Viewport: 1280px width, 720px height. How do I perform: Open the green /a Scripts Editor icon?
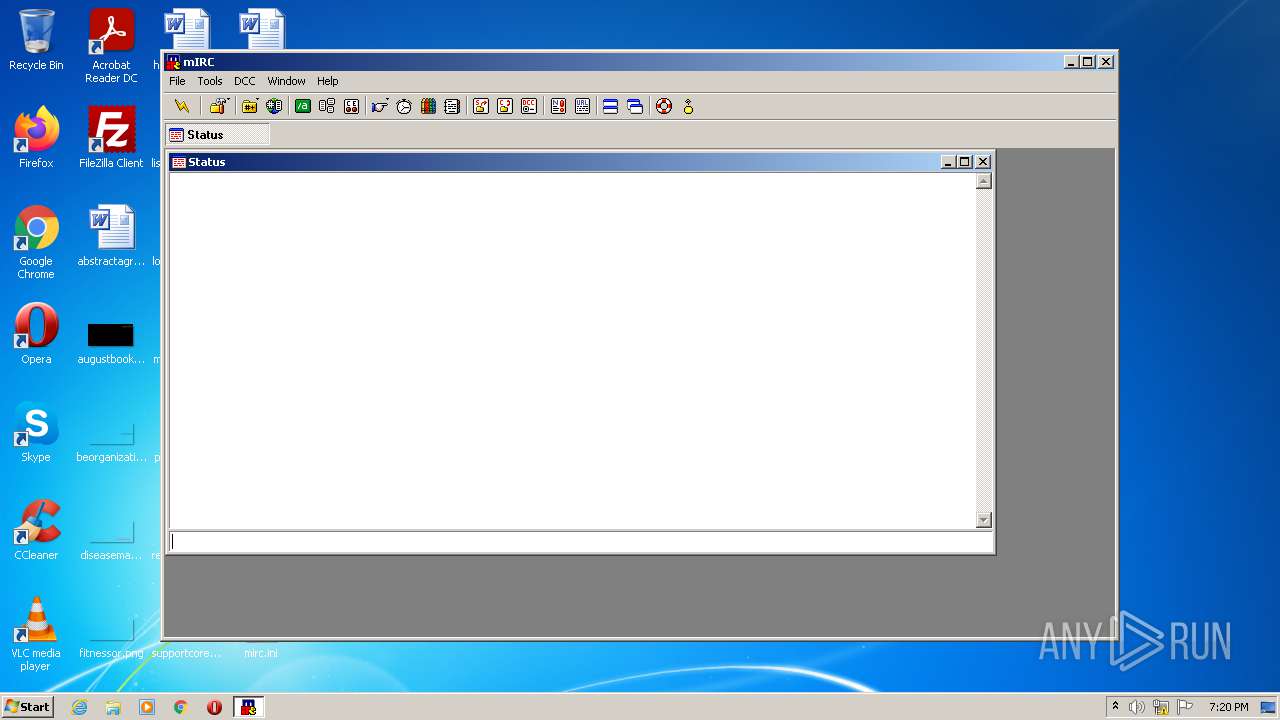tap(303, 106)
